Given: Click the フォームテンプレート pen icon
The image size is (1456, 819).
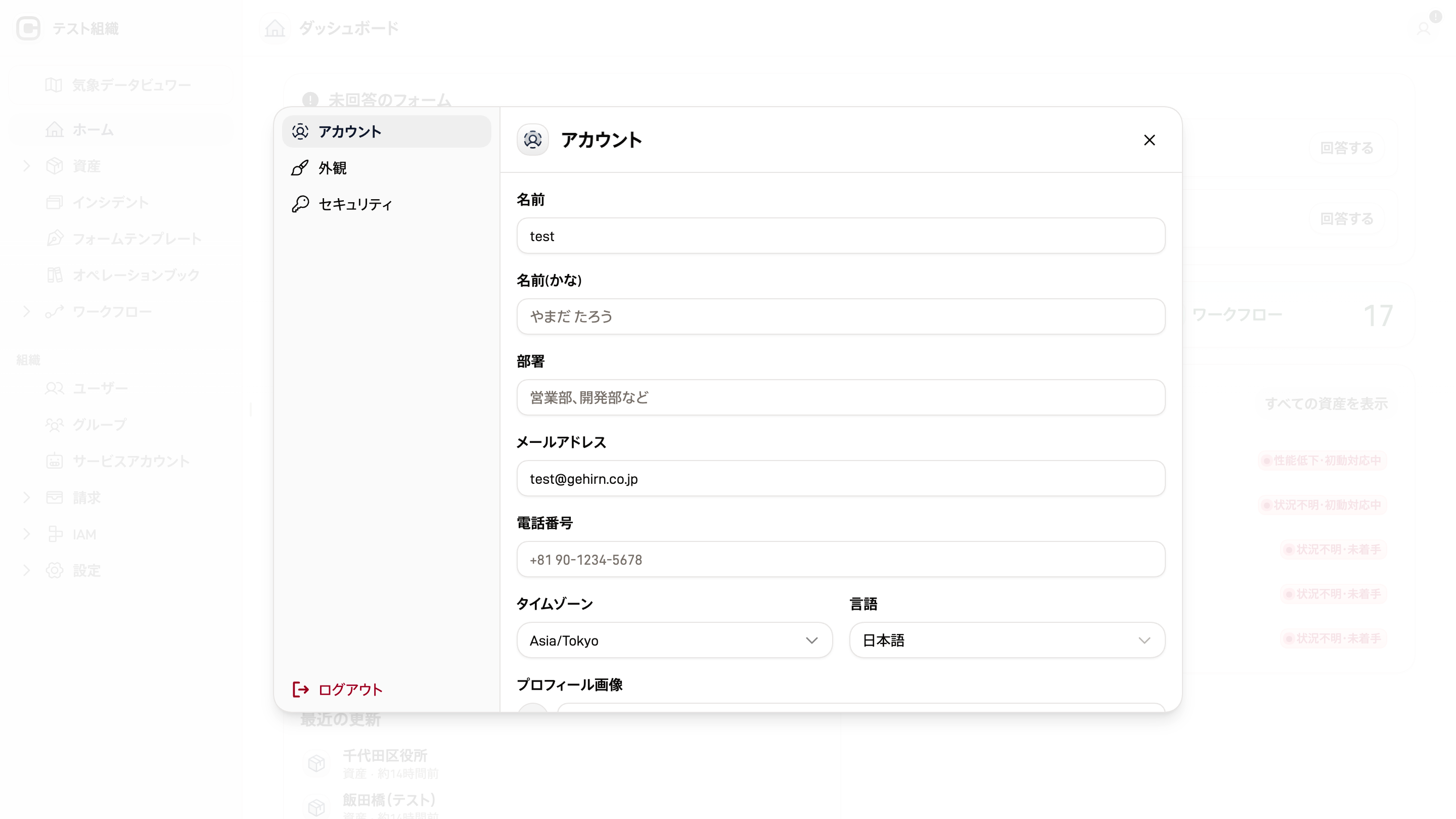Looking at the screenshot, I should point(54,239).
